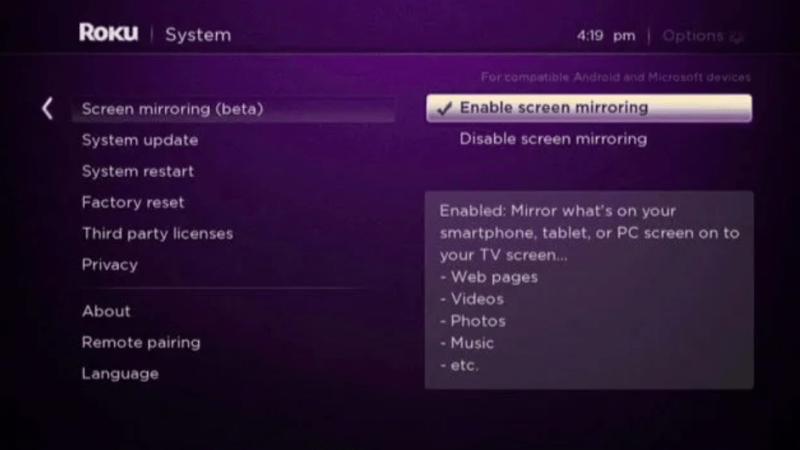The width and height of the screenshot is (800, 450).
Task: Open Screen mirroring (beta) menu item
Action: (x=233, y=109)
